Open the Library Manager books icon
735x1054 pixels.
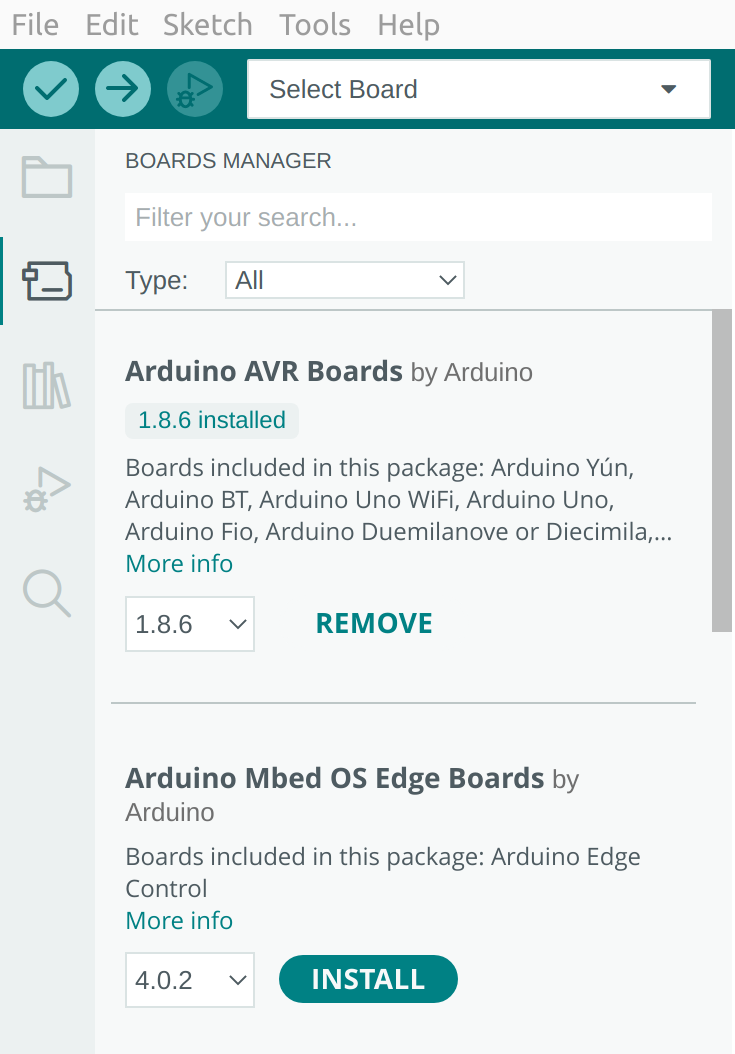[46, 386]
